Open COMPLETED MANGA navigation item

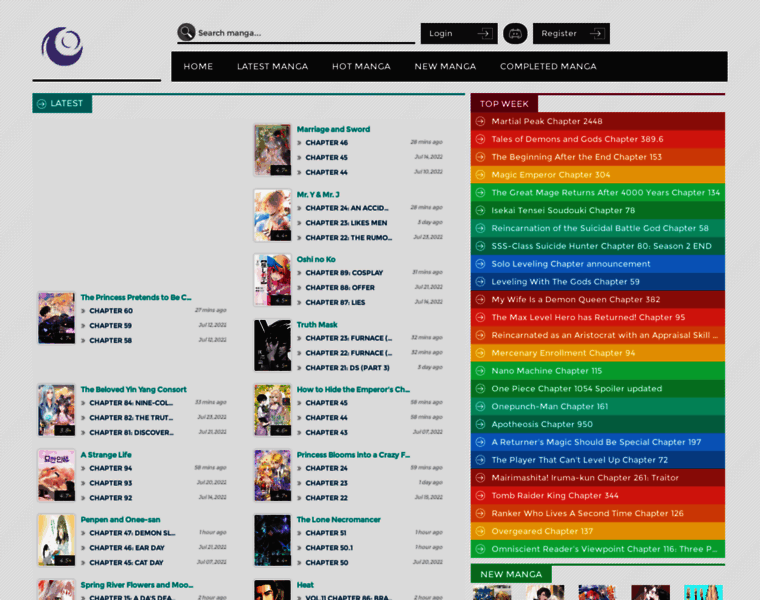[x=548, y=66]
